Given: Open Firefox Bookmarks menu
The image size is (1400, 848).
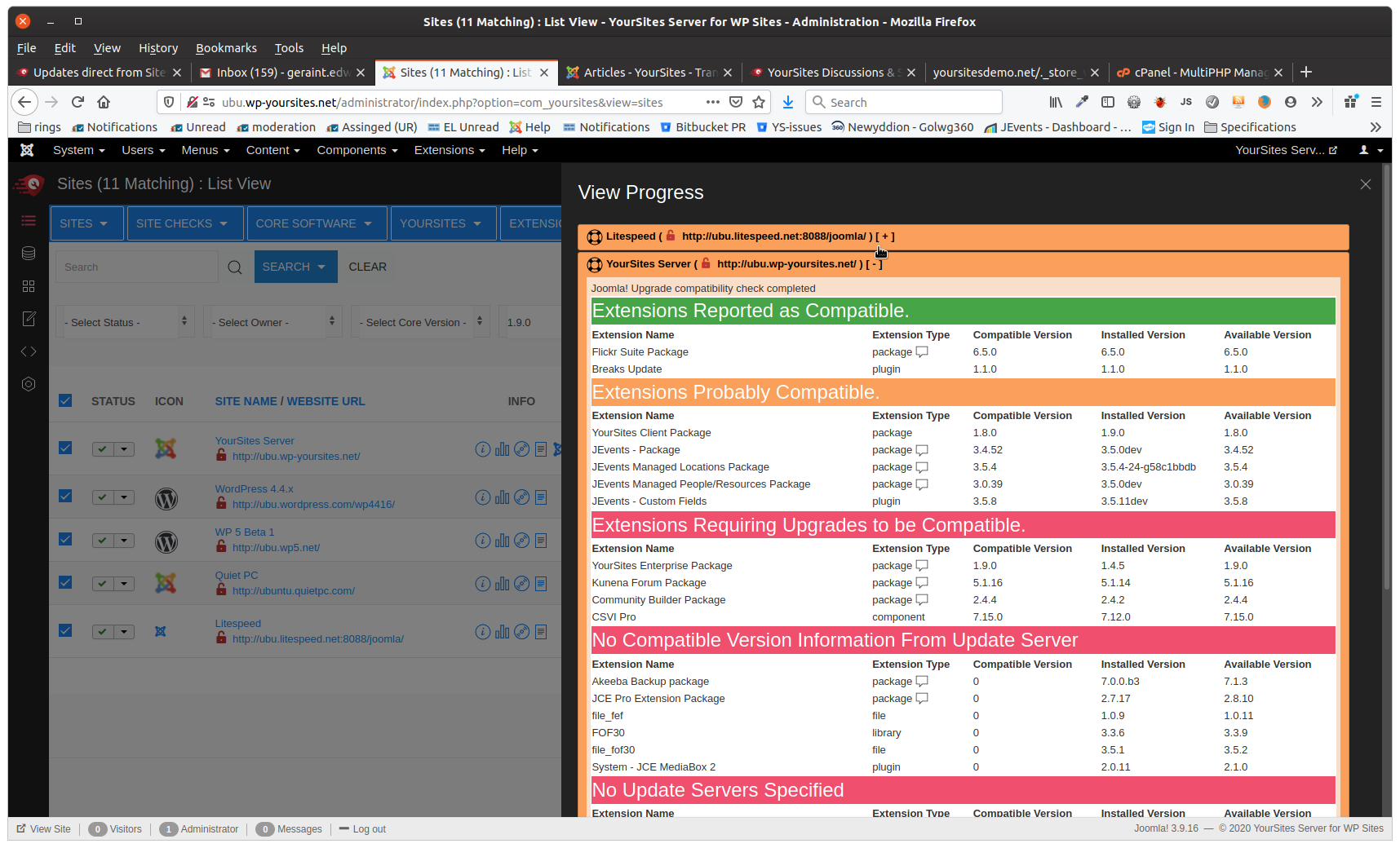Looking at the screenshot, I should click(x=226, y=48).
